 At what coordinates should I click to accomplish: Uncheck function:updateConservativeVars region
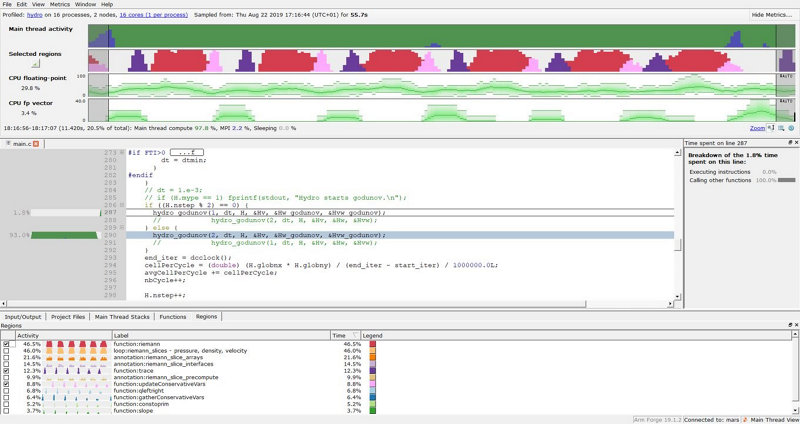(6, 384)
